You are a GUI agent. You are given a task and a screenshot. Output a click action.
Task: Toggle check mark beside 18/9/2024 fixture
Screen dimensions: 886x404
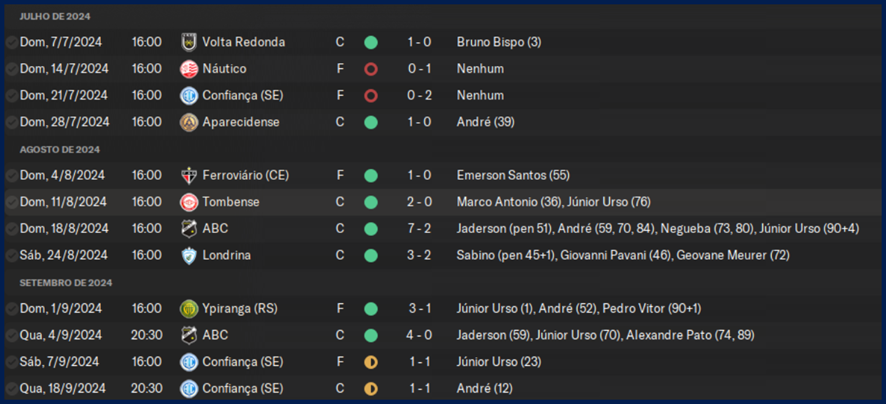(x=11, y=388)
